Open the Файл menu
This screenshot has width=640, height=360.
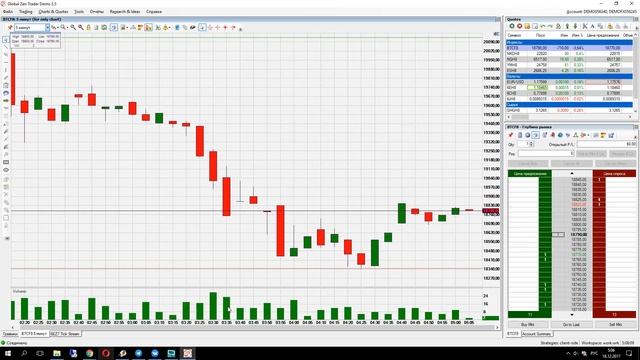click(x=8, y=12)
